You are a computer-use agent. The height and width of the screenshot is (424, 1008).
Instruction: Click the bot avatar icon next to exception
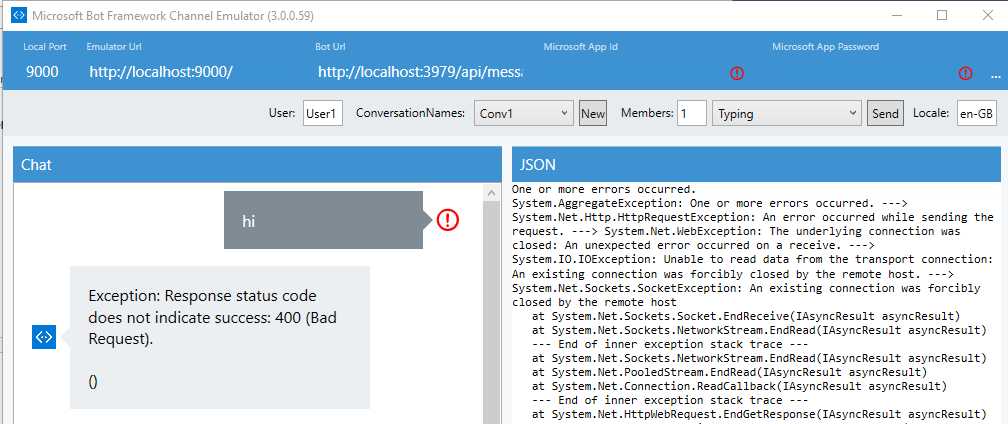tap(44, 337)
